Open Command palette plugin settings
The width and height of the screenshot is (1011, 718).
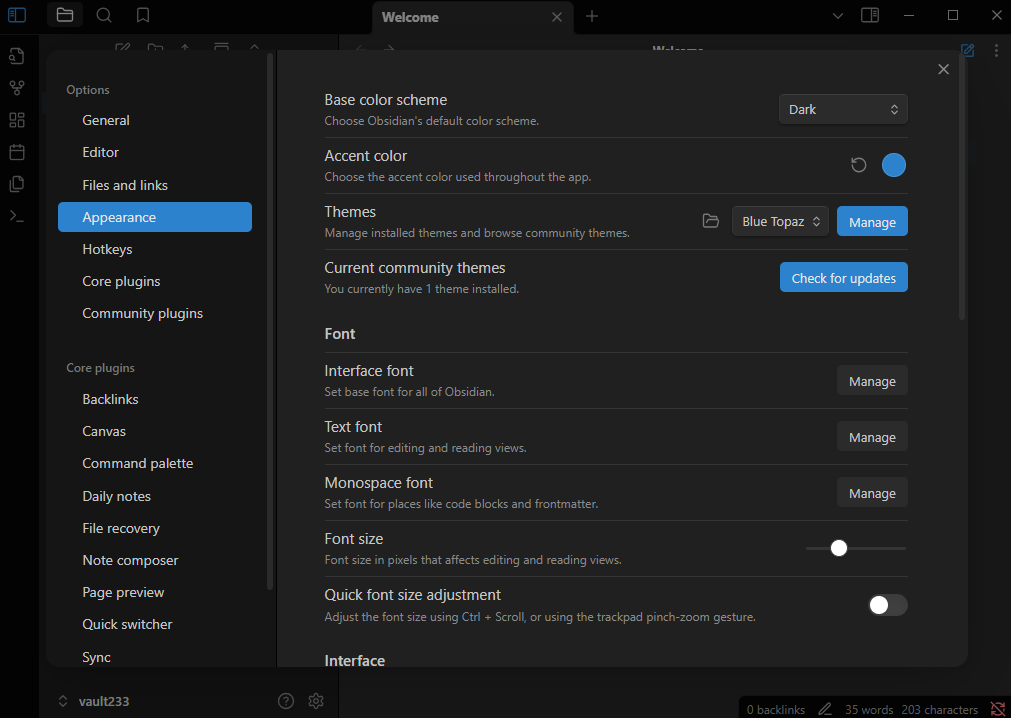(155, 463)
